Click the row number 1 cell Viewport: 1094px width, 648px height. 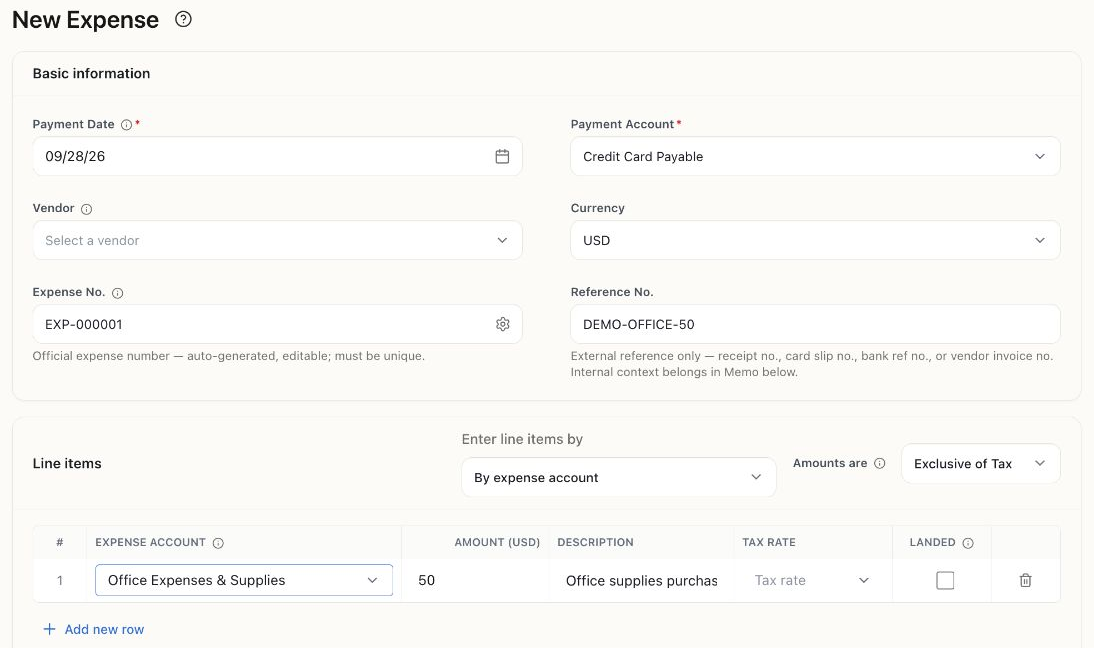[60, 580]
